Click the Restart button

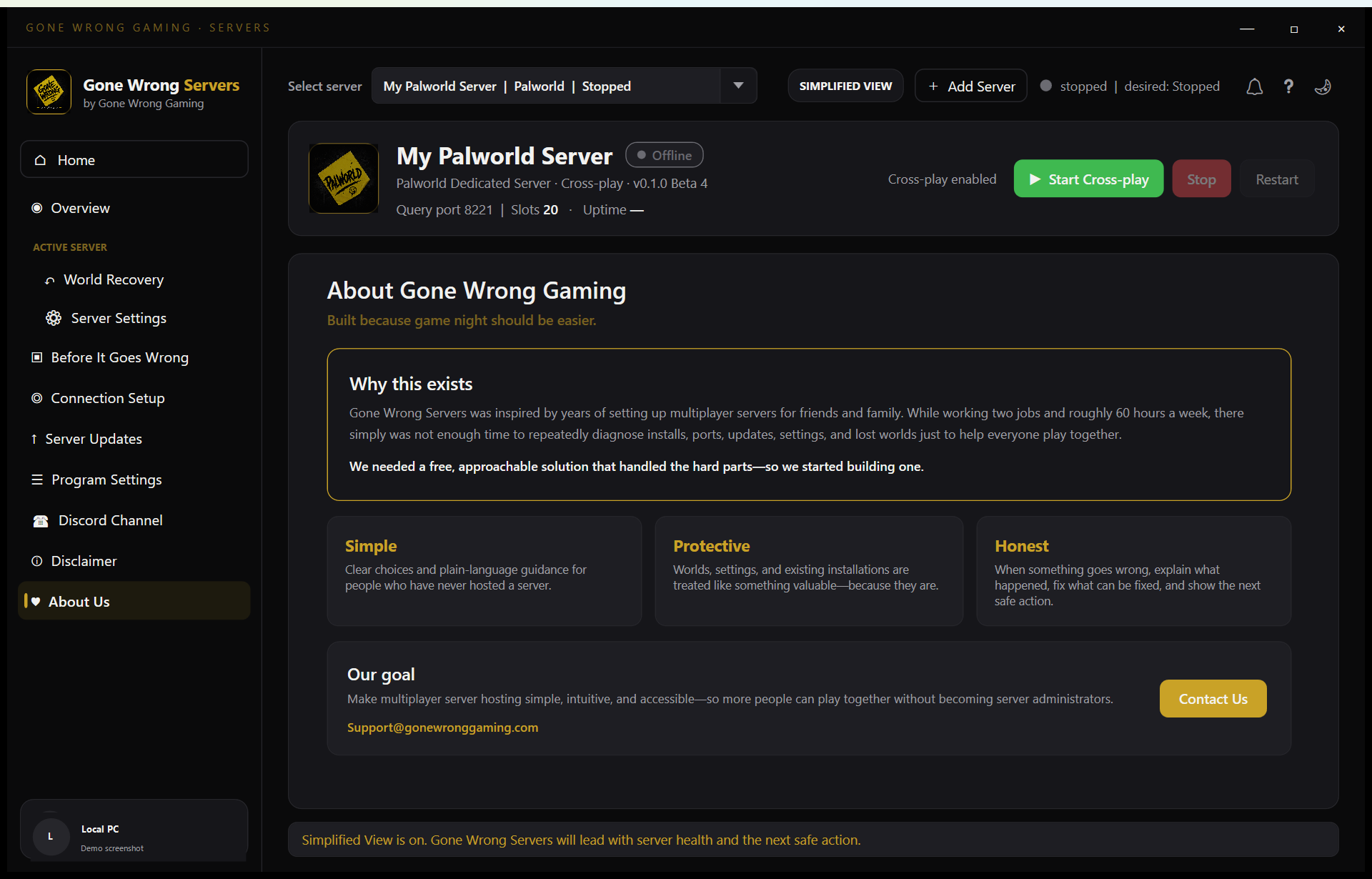pos(1277,179)
